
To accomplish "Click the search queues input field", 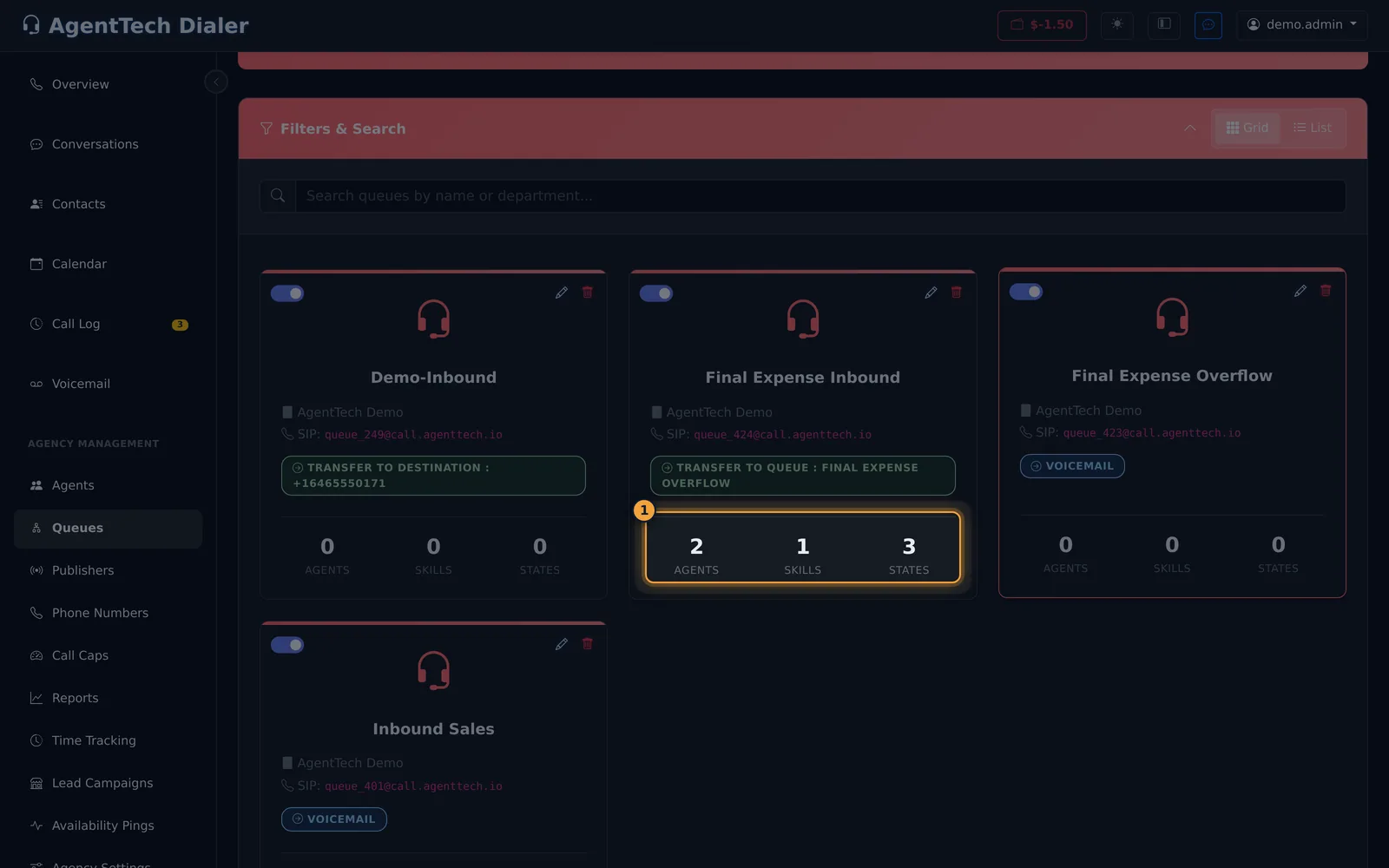I will click(820, 196).
